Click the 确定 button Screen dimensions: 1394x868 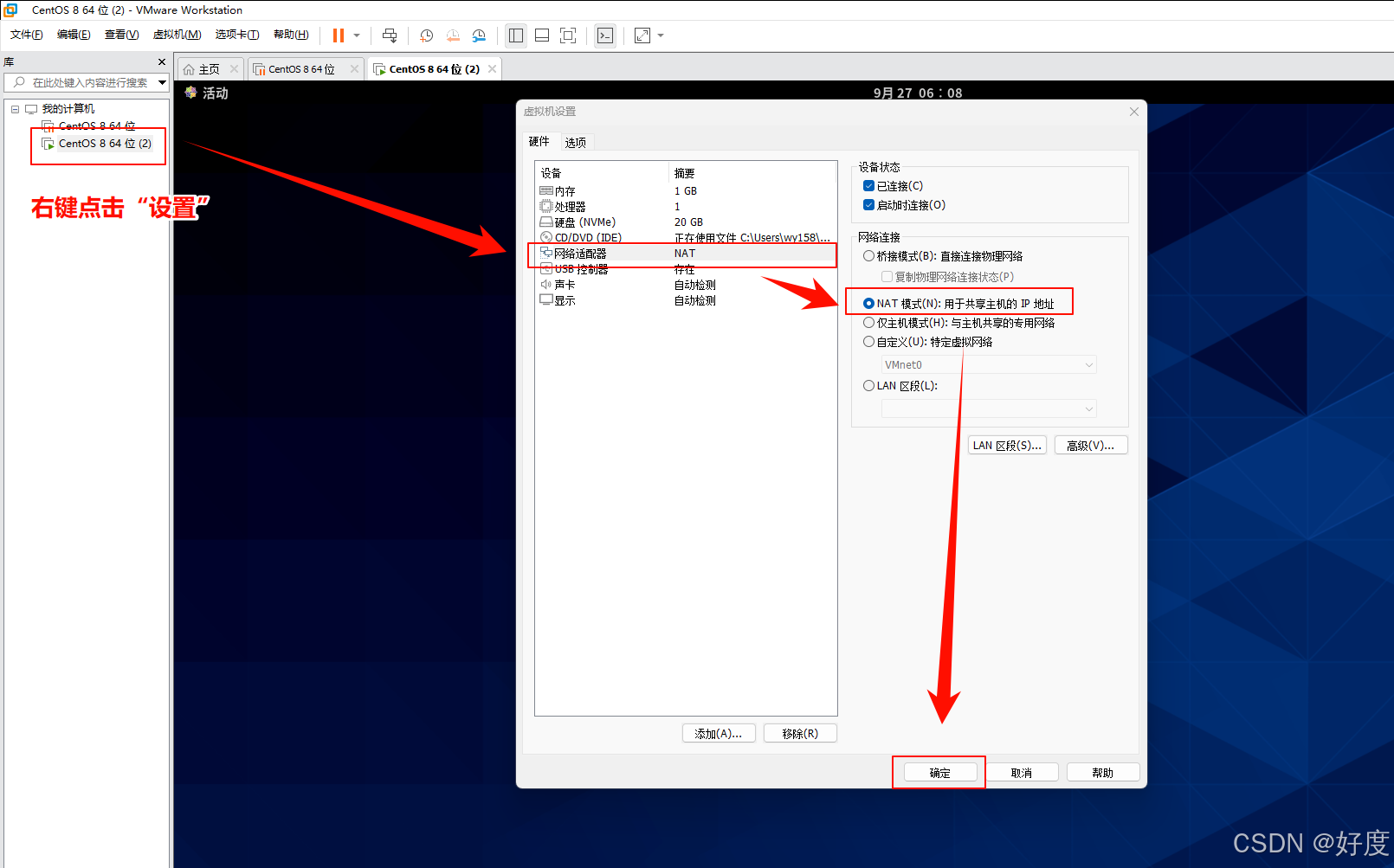pyautogui.click(x=940, y=773)
